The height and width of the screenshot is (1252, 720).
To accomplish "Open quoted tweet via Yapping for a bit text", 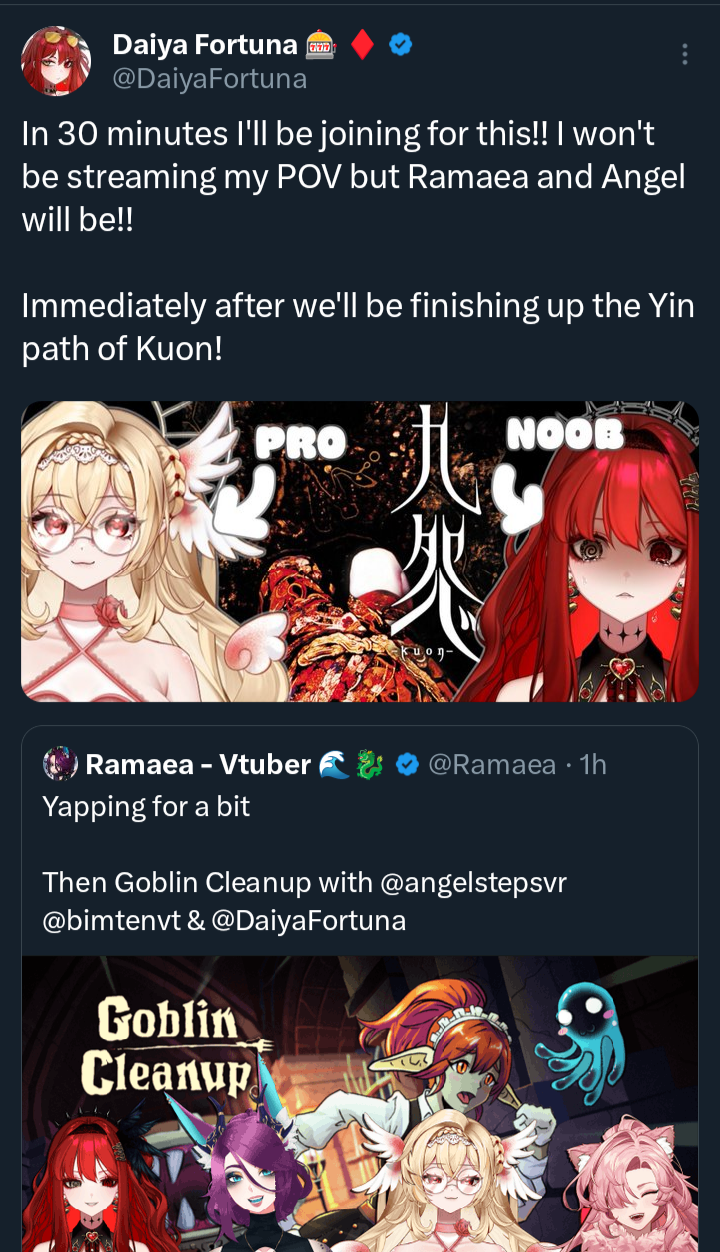I will tap(146, 806).
